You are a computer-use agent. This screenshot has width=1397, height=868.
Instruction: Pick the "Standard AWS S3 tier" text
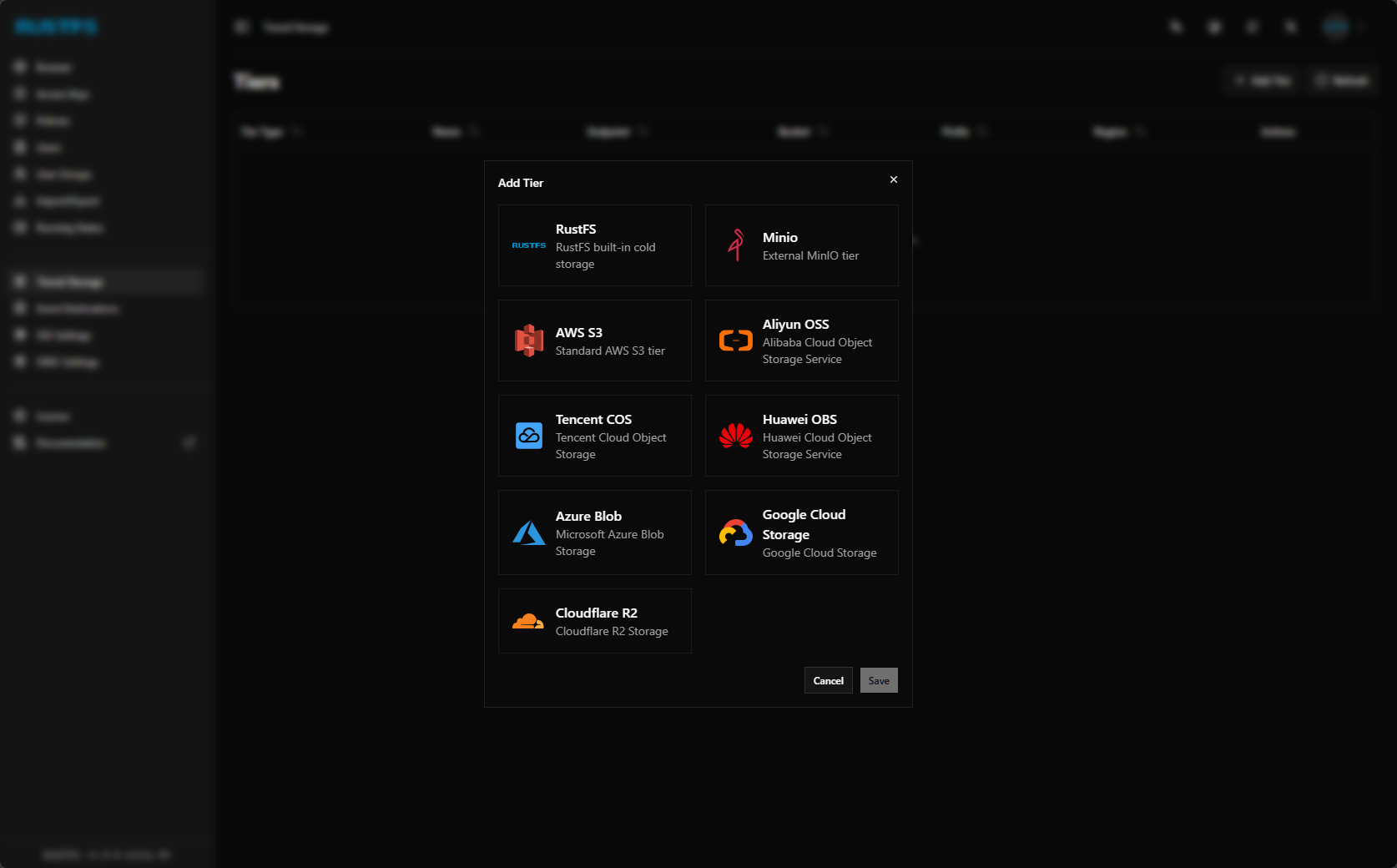coord(610,351)
